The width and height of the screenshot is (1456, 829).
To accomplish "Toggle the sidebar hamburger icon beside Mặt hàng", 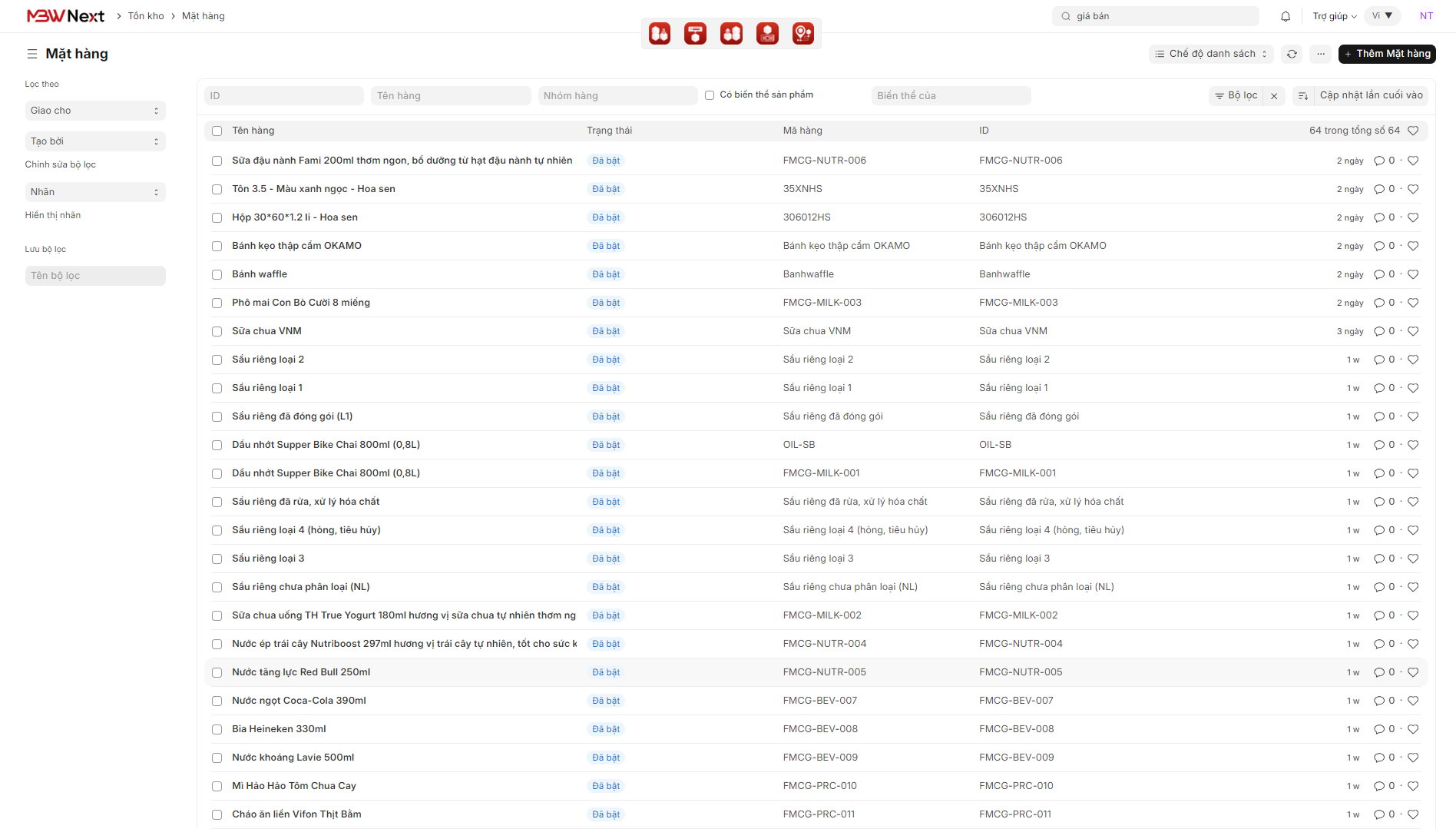I will tap(32, 54).
